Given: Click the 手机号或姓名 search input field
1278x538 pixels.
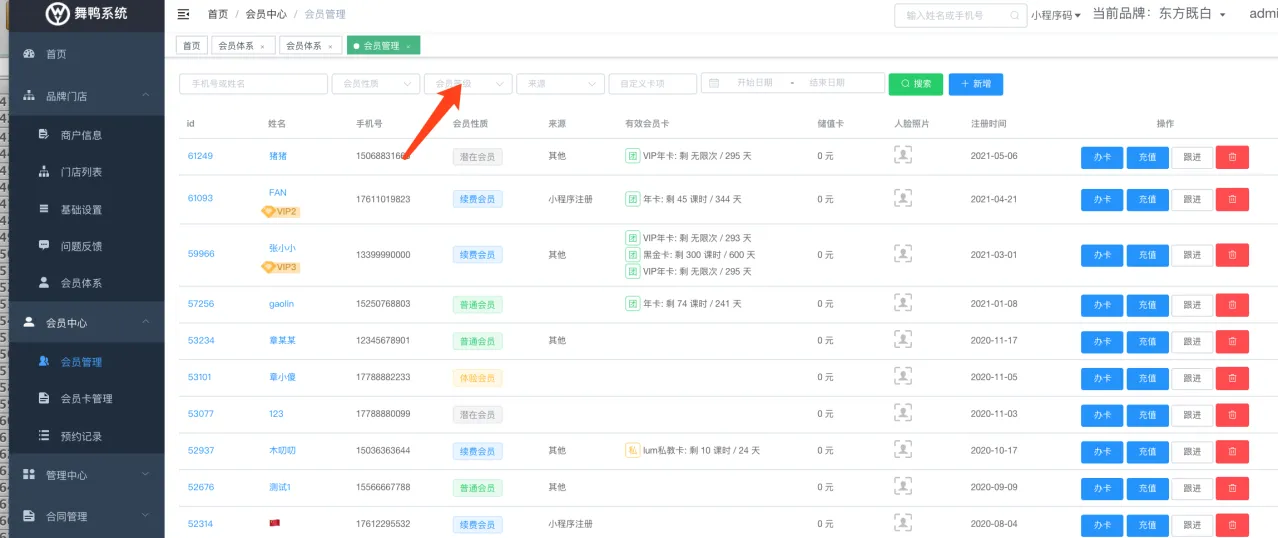Looking at the screenshot, I should (x=253, y=84).
